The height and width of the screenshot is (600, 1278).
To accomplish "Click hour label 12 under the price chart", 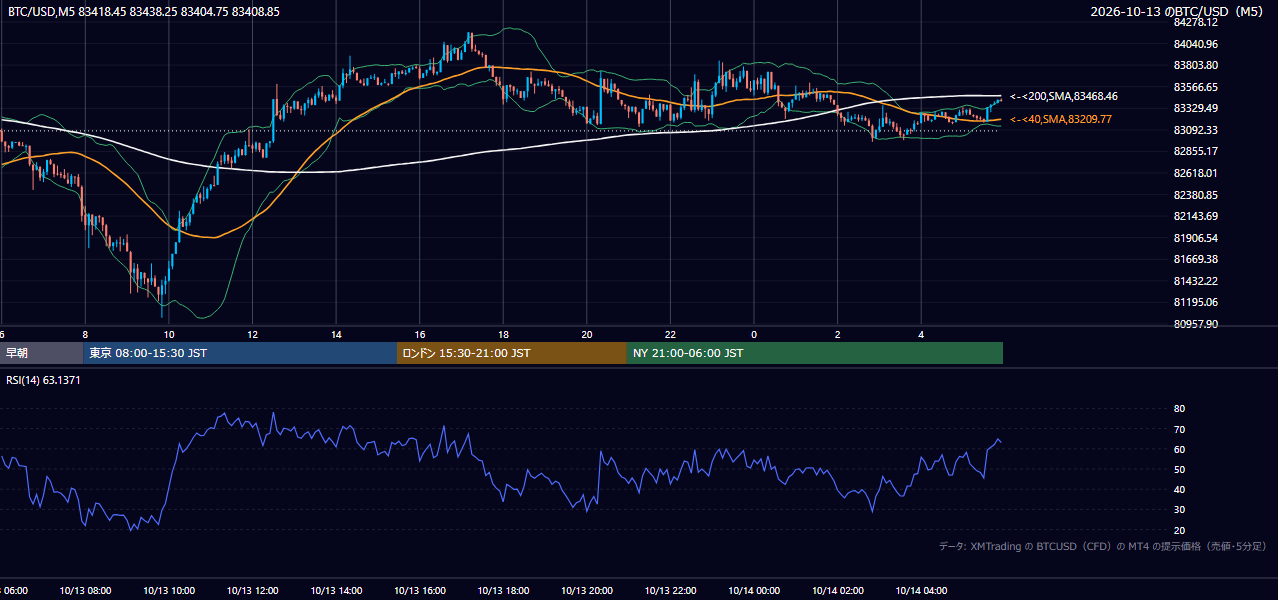I will pos(253,334).
